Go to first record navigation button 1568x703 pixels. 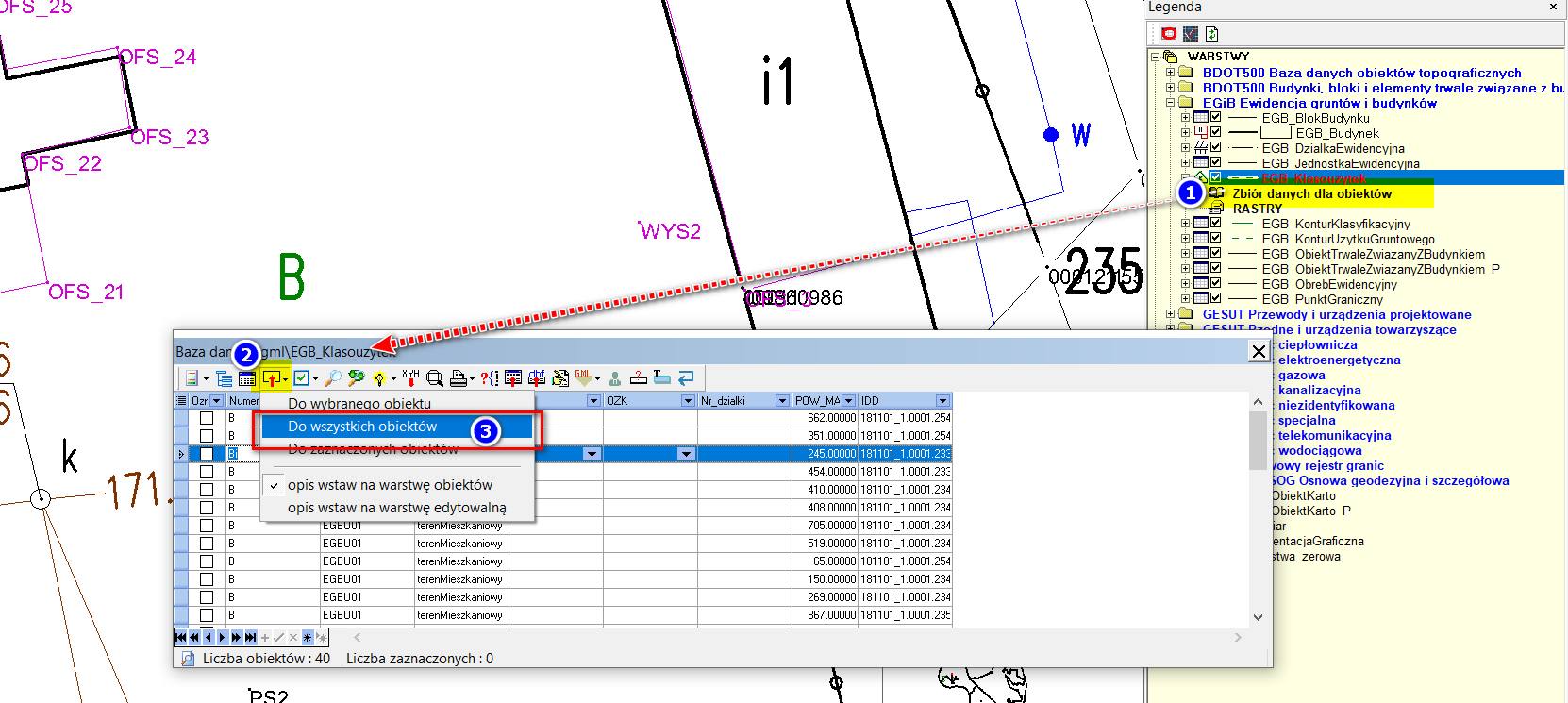181,638
